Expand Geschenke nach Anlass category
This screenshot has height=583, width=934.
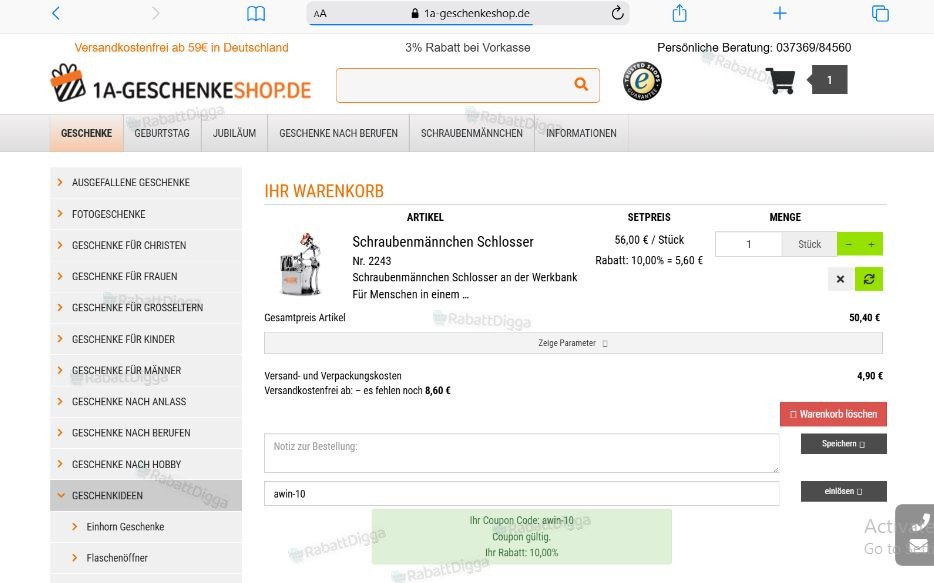(x=146, y=401)
